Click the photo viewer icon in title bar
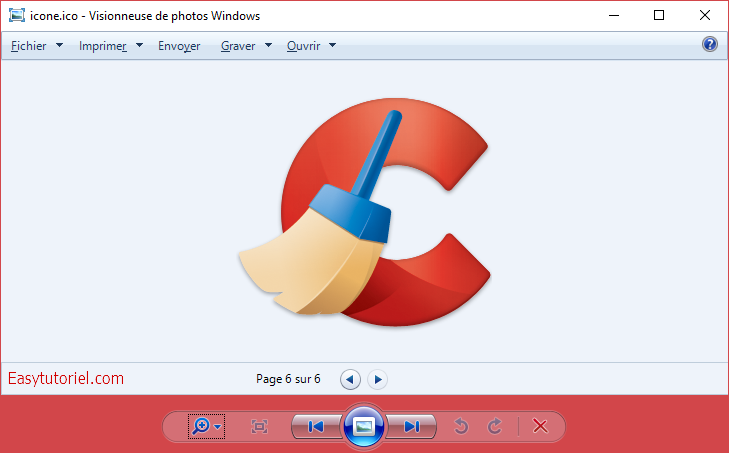Viewport: 729px width, 453px height. (17, 15)
